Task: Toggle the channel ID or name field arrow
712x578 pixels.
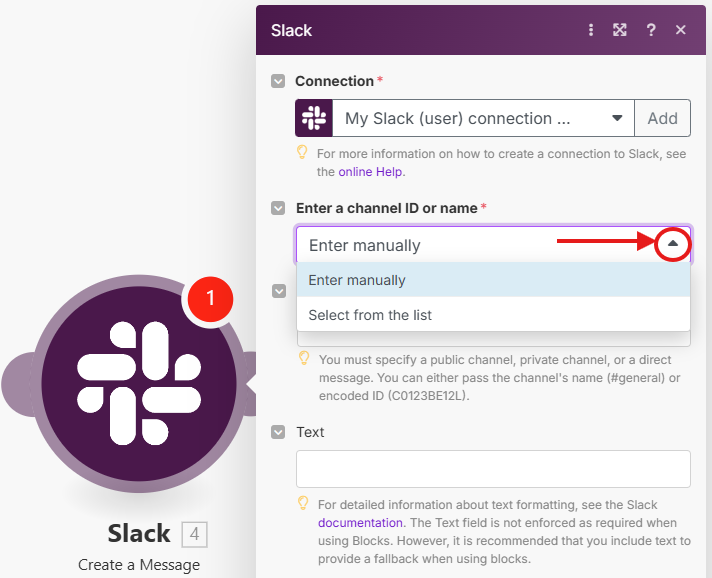Action: click(x=278, y=208)
